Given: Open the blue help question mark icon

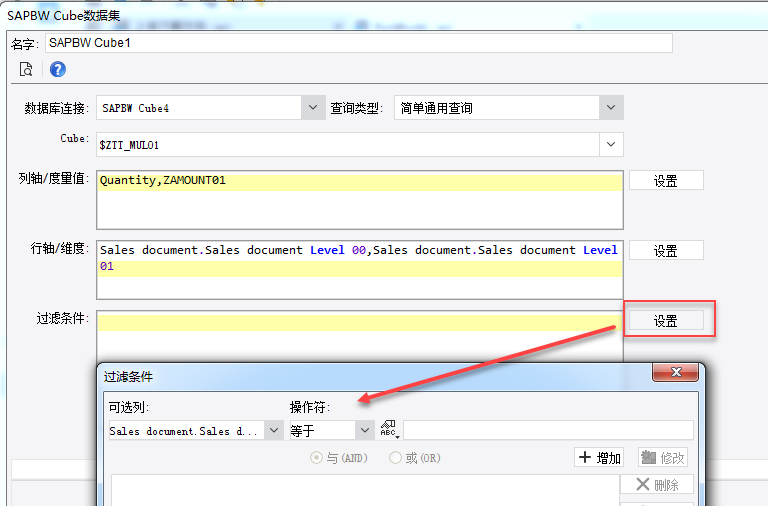Looking at the screenshot, I should (58, 70).
